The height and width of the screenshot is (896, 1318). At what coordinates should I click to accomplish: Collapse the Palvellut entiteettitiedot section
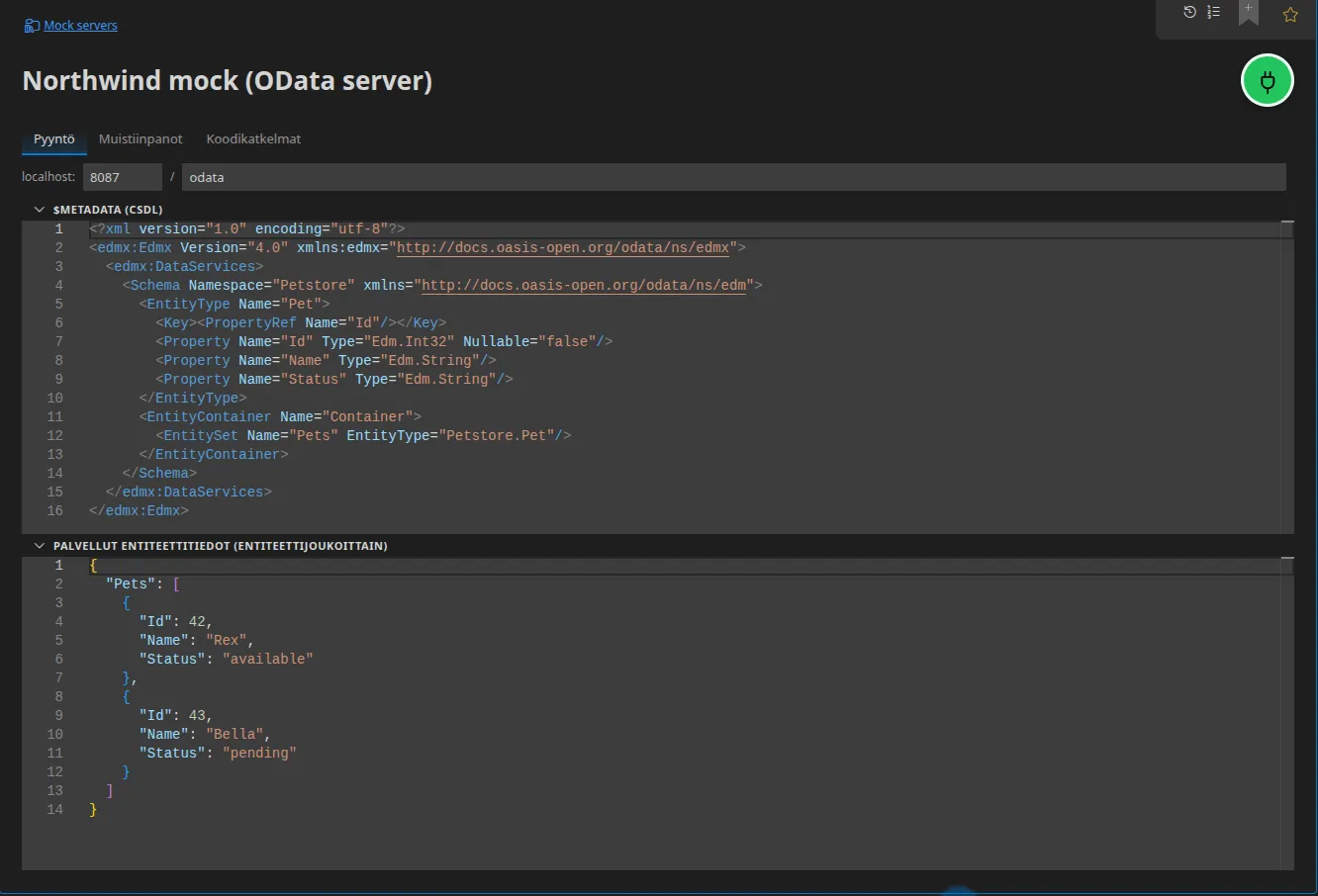click(40, 546)
